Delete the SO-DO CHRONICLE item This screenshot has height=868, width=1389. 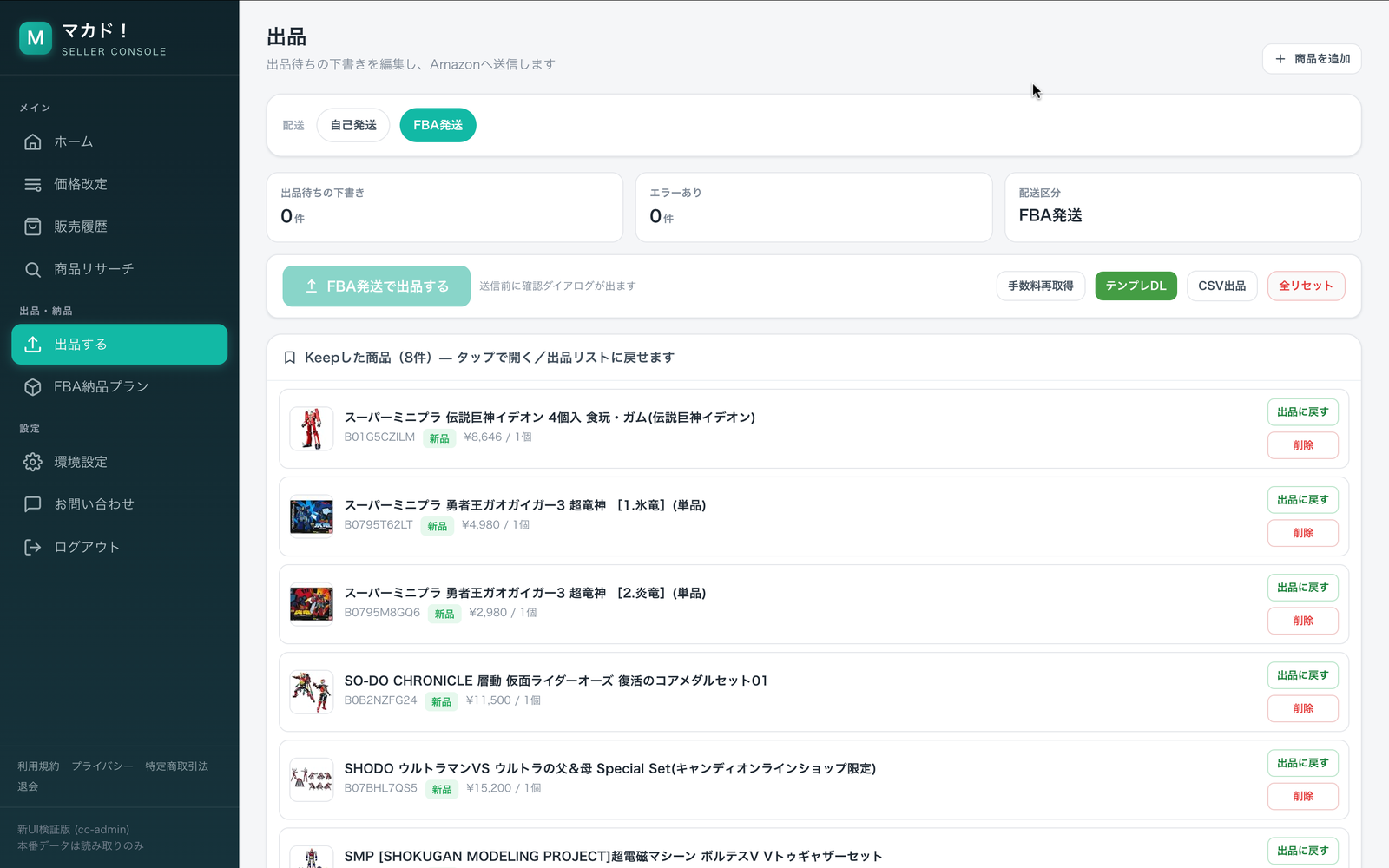pos(1302,708)
